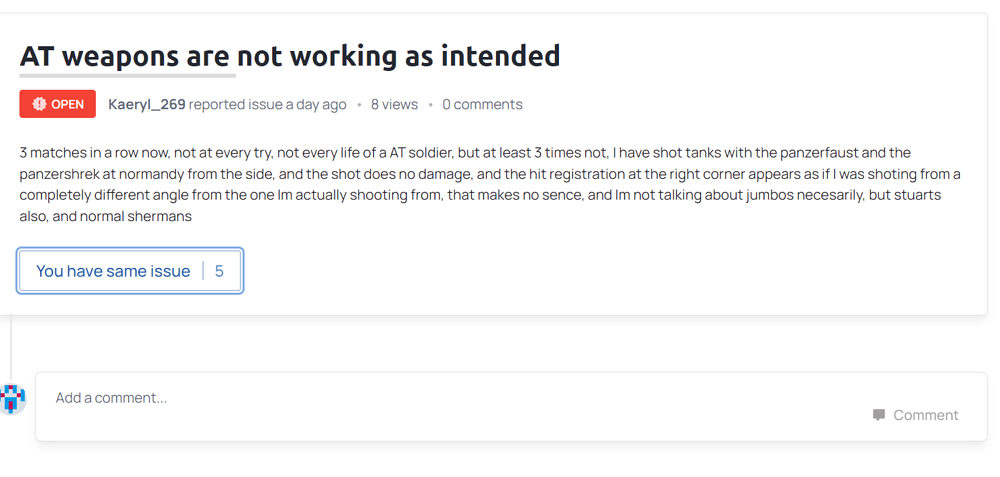Jump to the '0 comments' link
Image resolution: width=1000 pixels, height=477 pixels.
(x=482, y=104)
